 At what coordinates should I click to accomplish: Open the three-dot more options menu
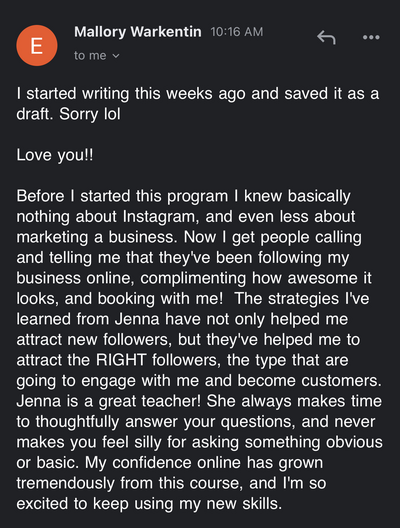[371, 37]
